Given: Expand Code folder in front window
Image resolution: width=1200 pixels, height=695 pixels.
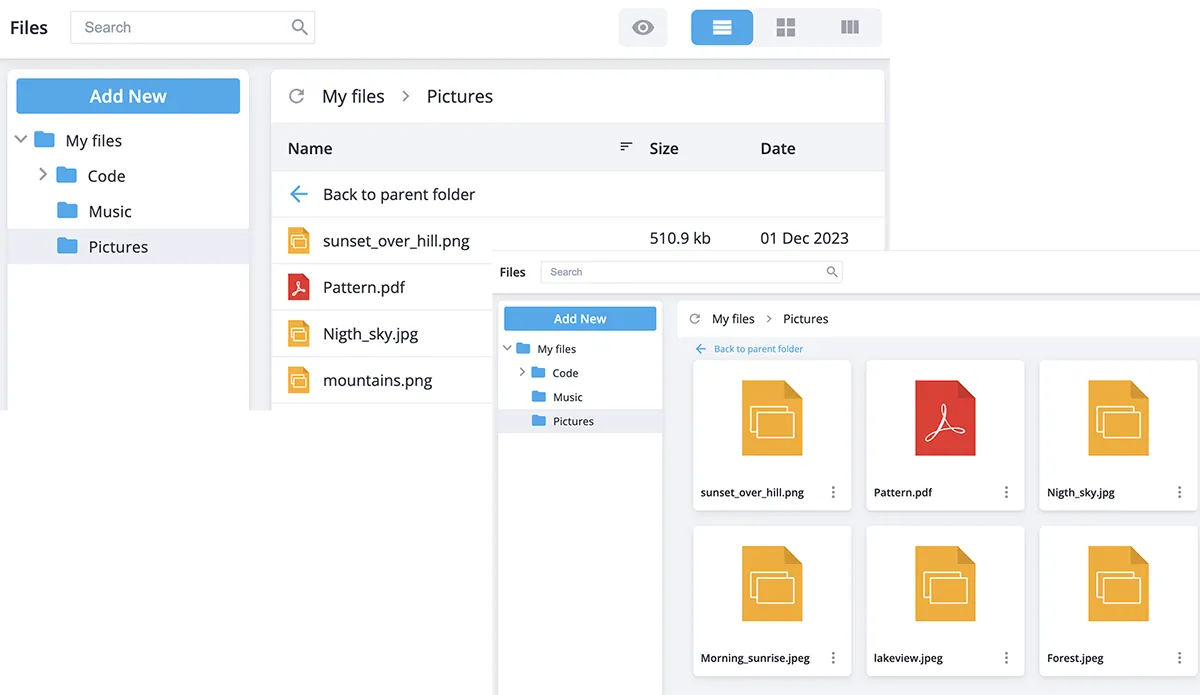Looking at the screenshot, I should (x=522, y=372).
